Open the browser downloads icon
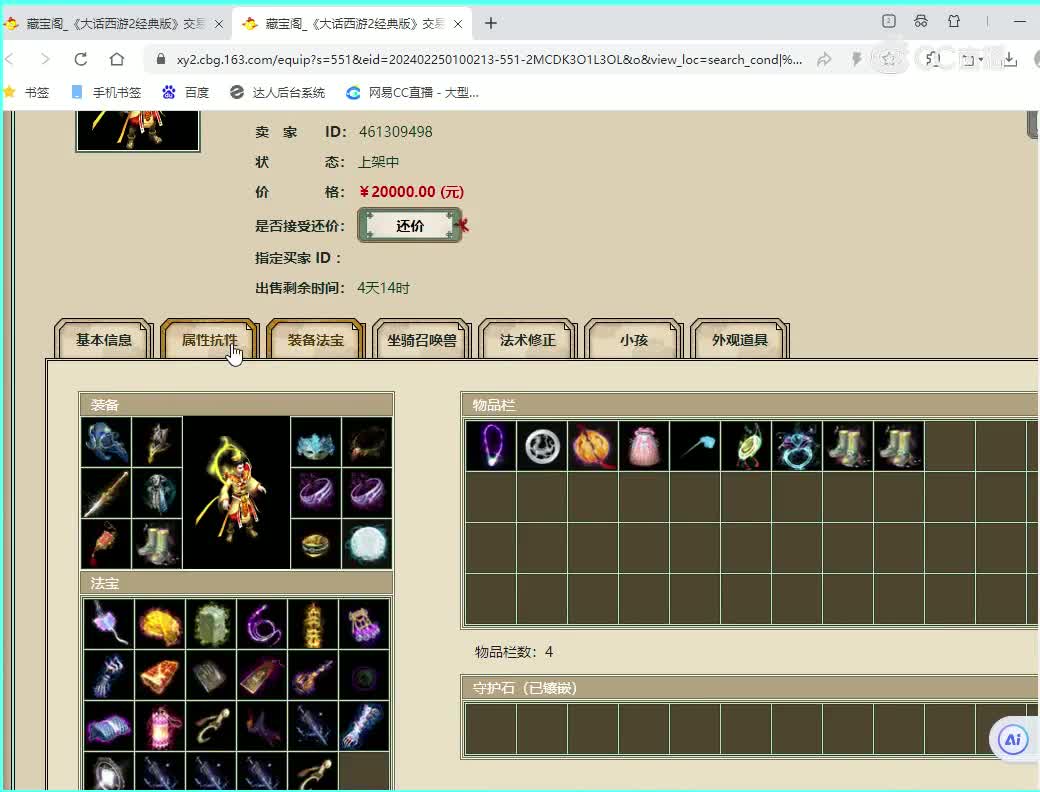The height and width of the screenshot is (792, 1040). [1009, 60]
